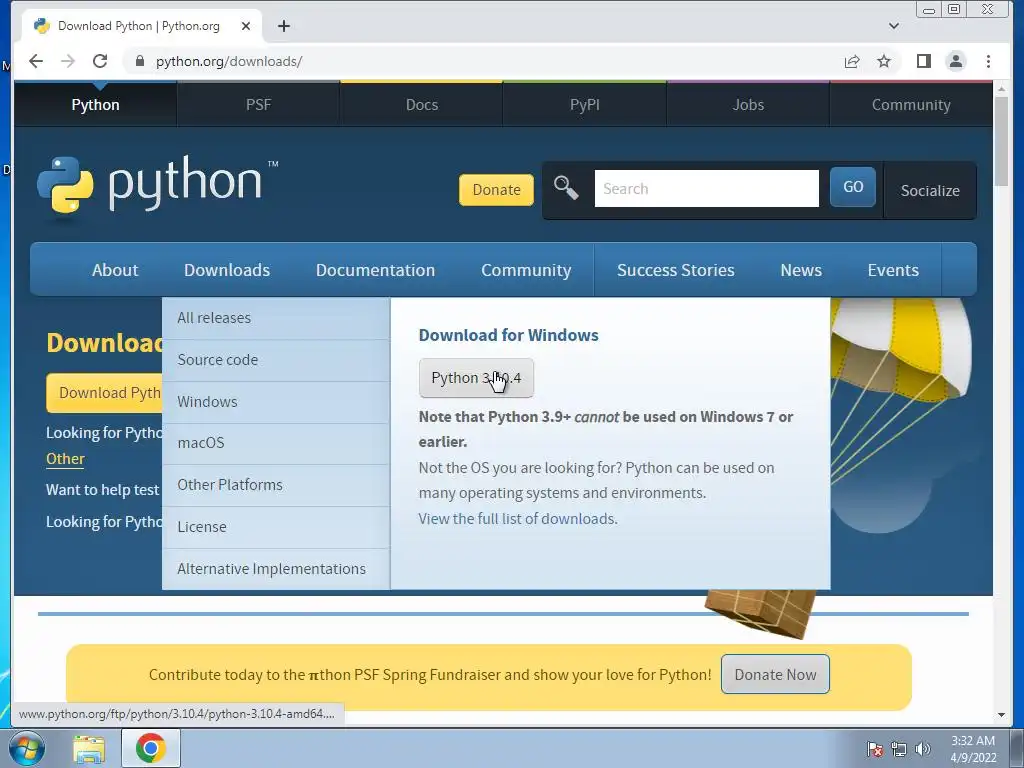Choose Alternative Implementations from submenu
1024x768 pixels.
tap(276, 569)
